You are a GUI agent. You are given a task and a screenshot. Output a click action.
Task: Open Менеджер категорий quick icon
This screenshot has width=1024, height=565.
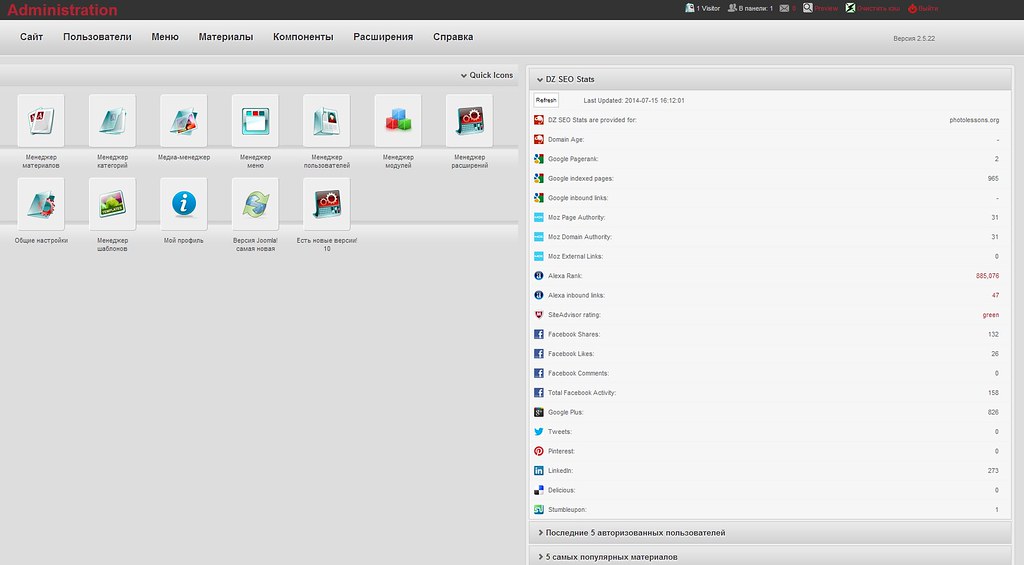(112, 121)
